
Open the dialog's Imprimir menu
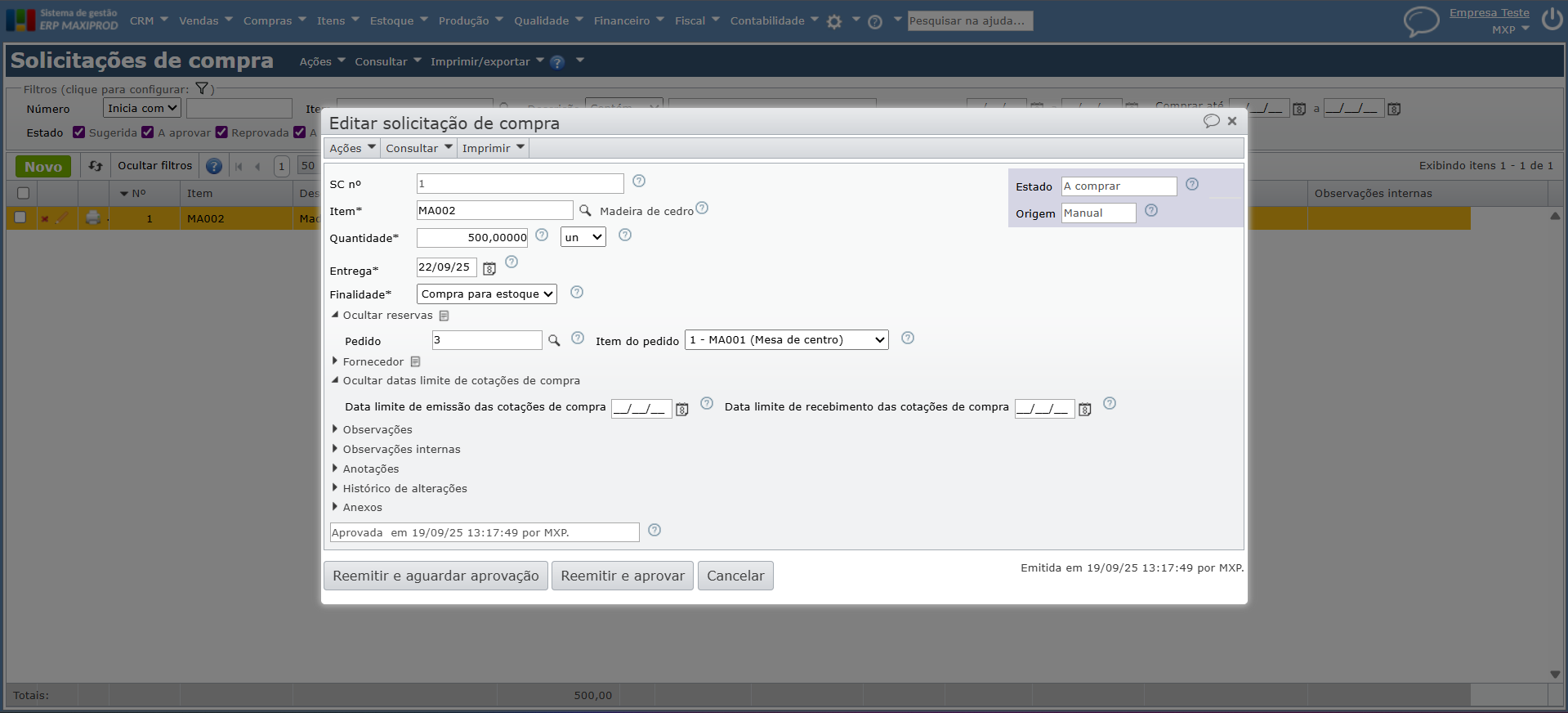(x=493, y=148)
